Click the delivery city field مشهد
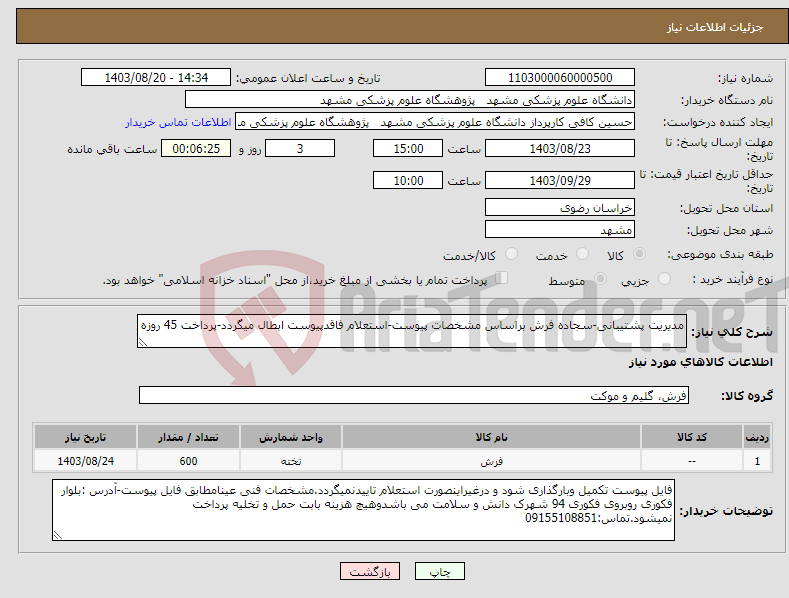This screenshot has width=789, height=598. coord(560,230)
